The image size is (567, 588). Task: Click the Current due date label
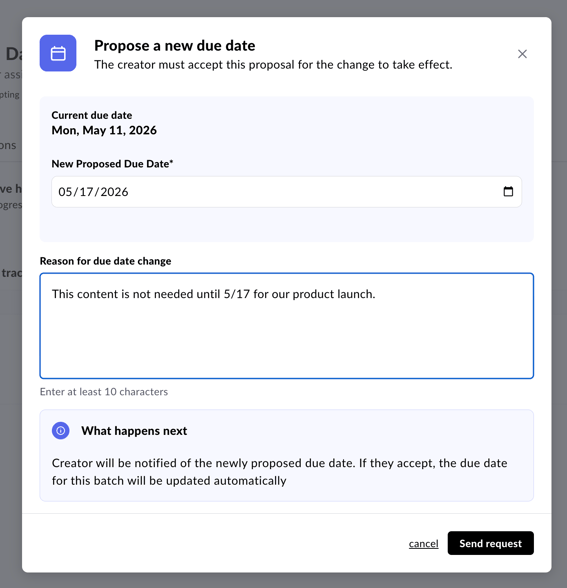pos(92,115)
